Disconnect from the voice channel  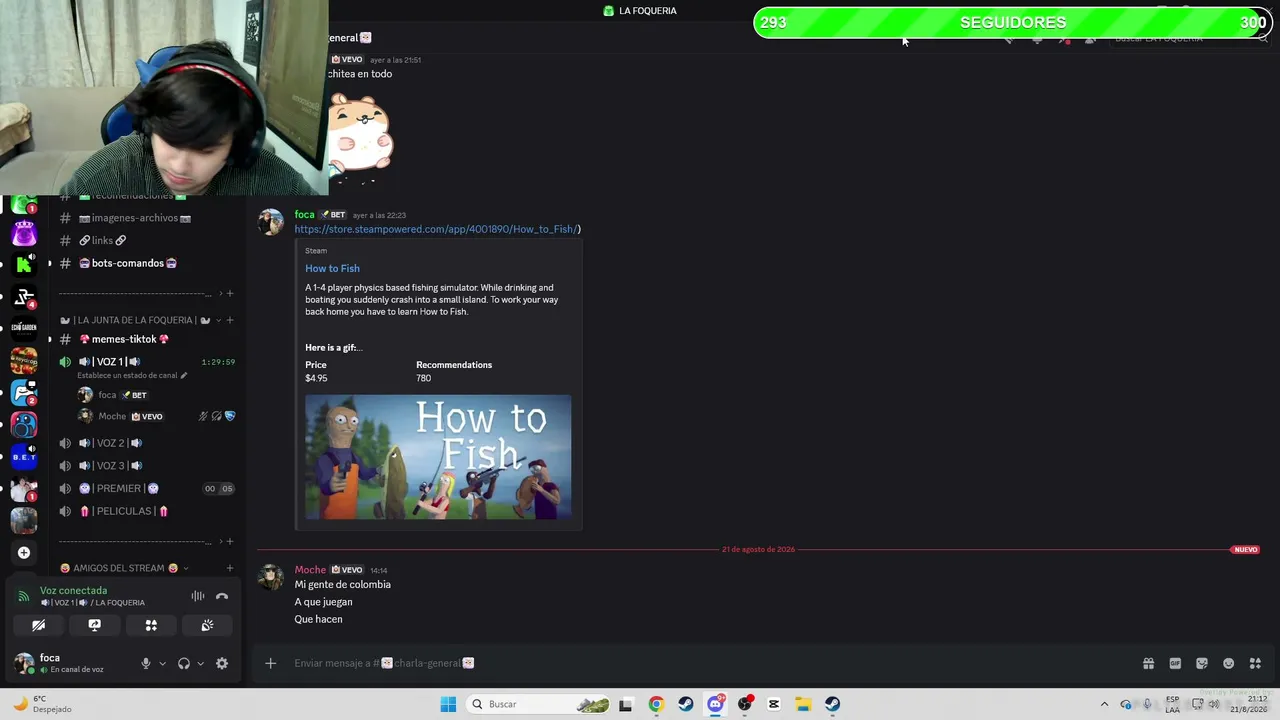[222, 596]
